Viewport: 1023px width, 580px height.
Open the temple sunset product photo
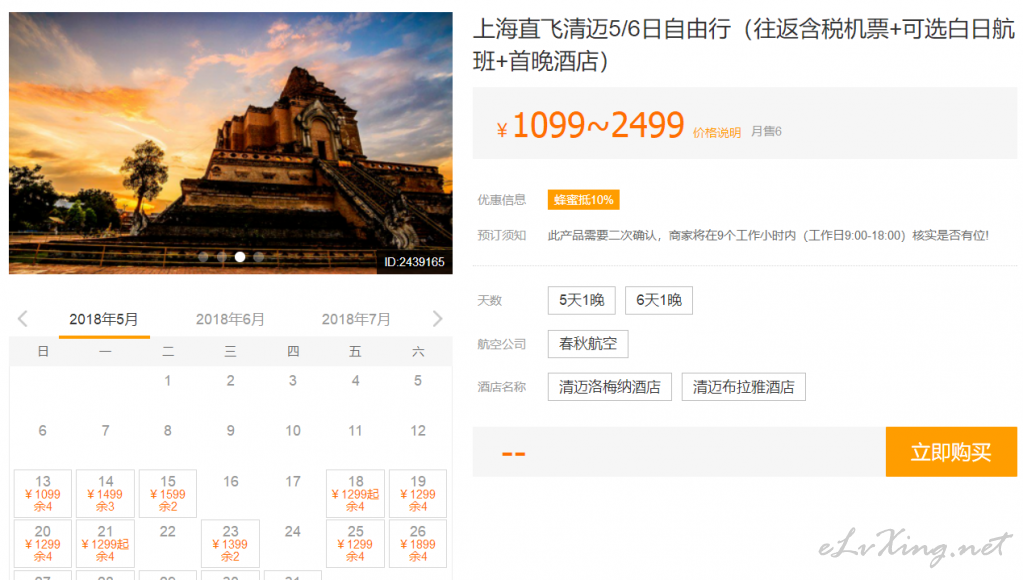point(230,143)
